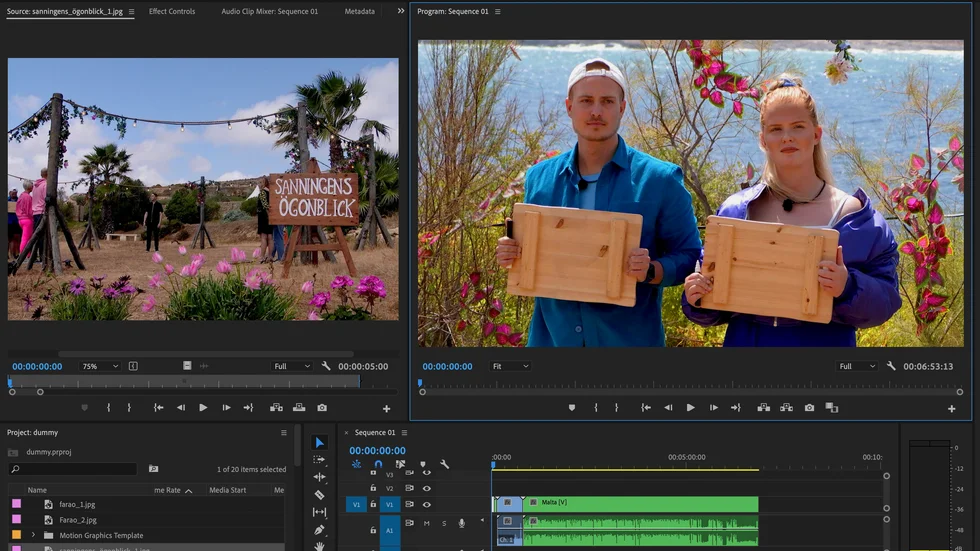Click Mark In in Source monitor
This screenshot has height=551, width=980.
[108, 408]
